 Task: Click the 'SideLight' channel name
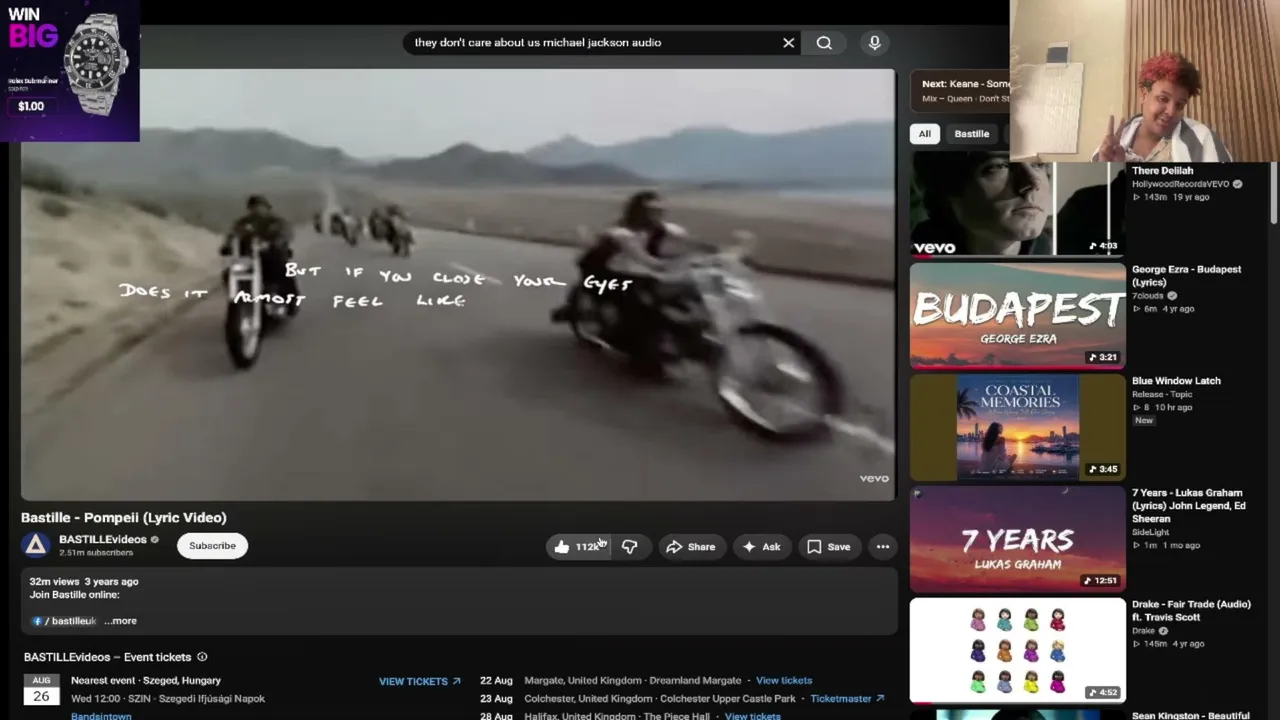[1150, 533]
